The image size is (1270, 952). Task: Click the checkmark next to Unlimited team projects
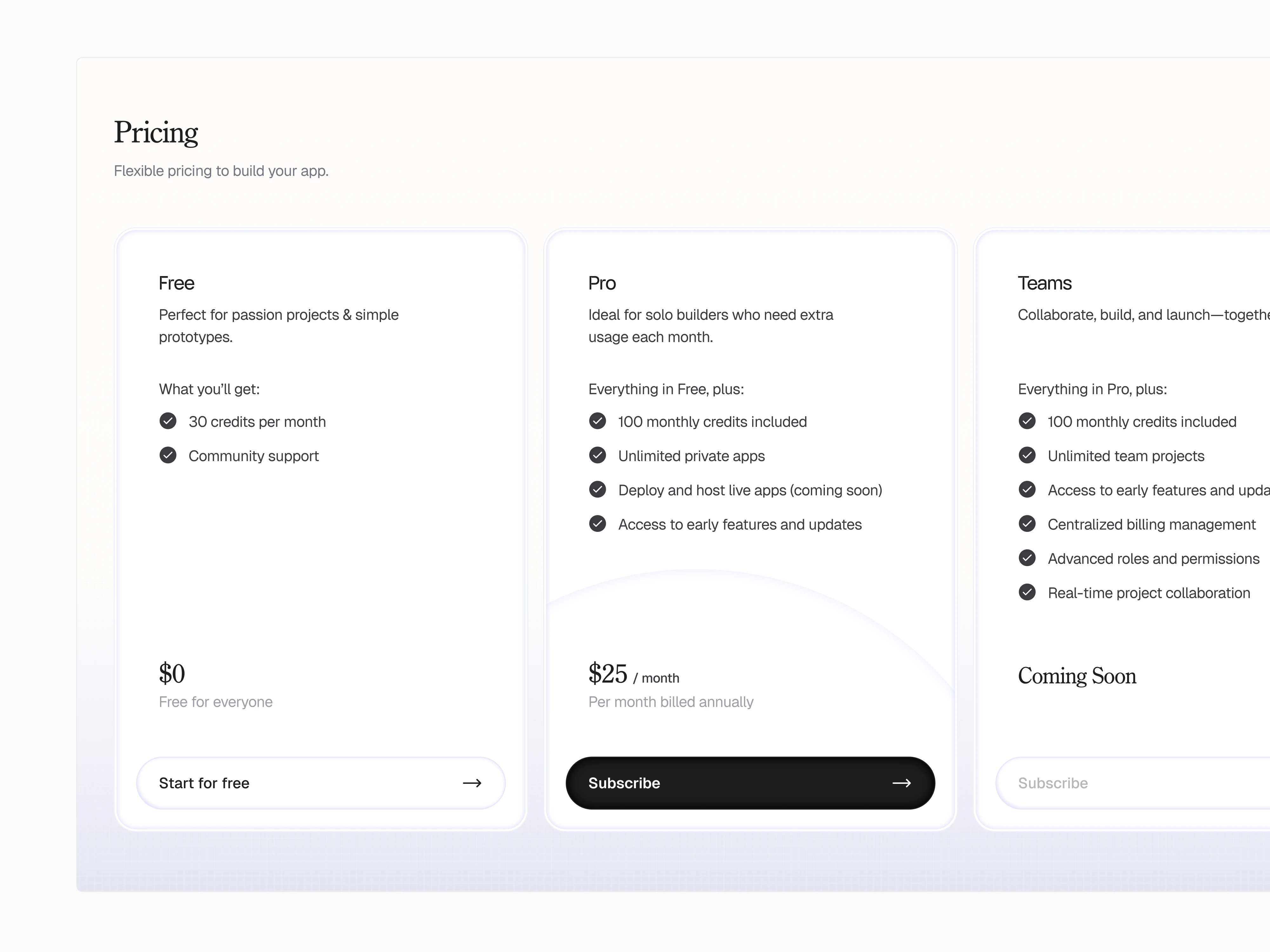(1026, 456)
